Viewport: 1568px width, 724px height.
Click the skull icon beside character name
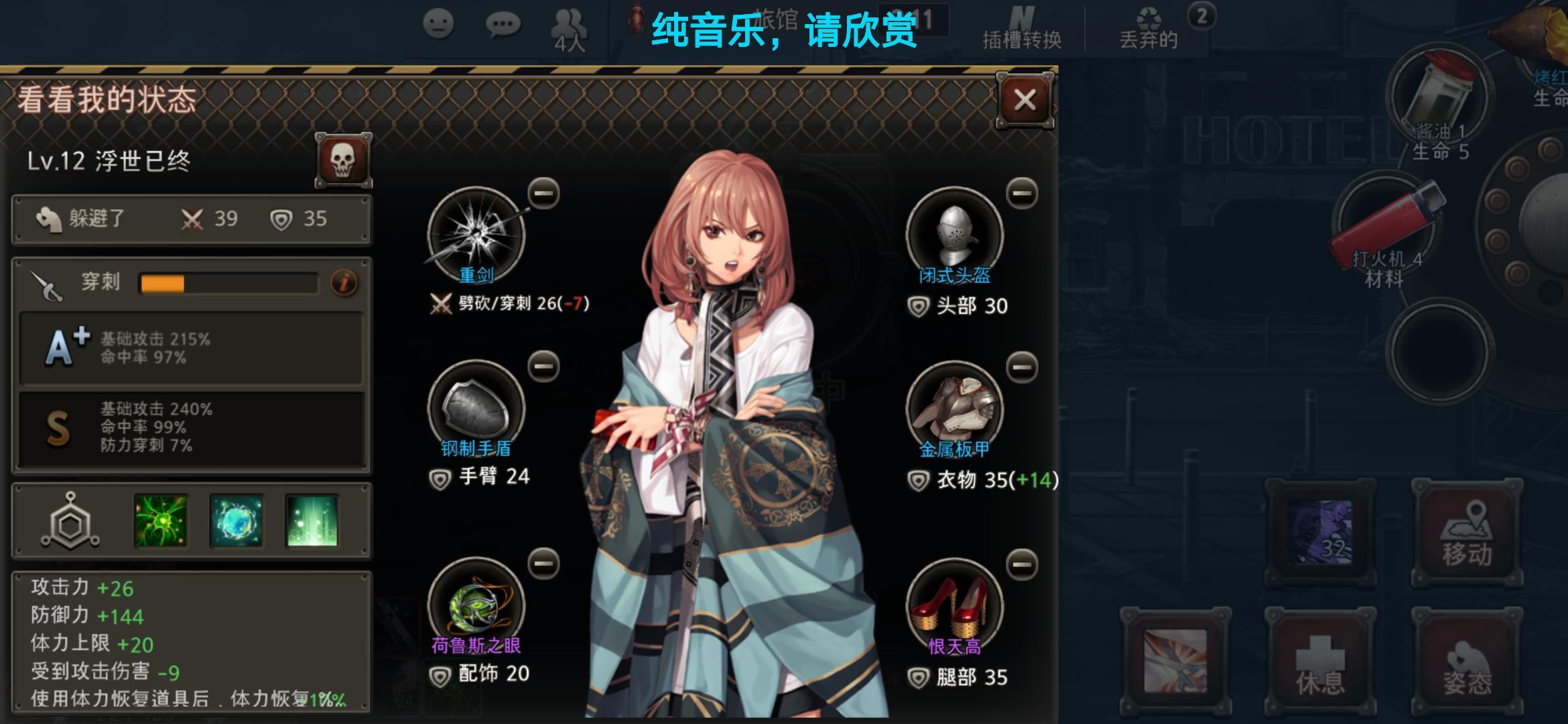(x=343, y=160)
